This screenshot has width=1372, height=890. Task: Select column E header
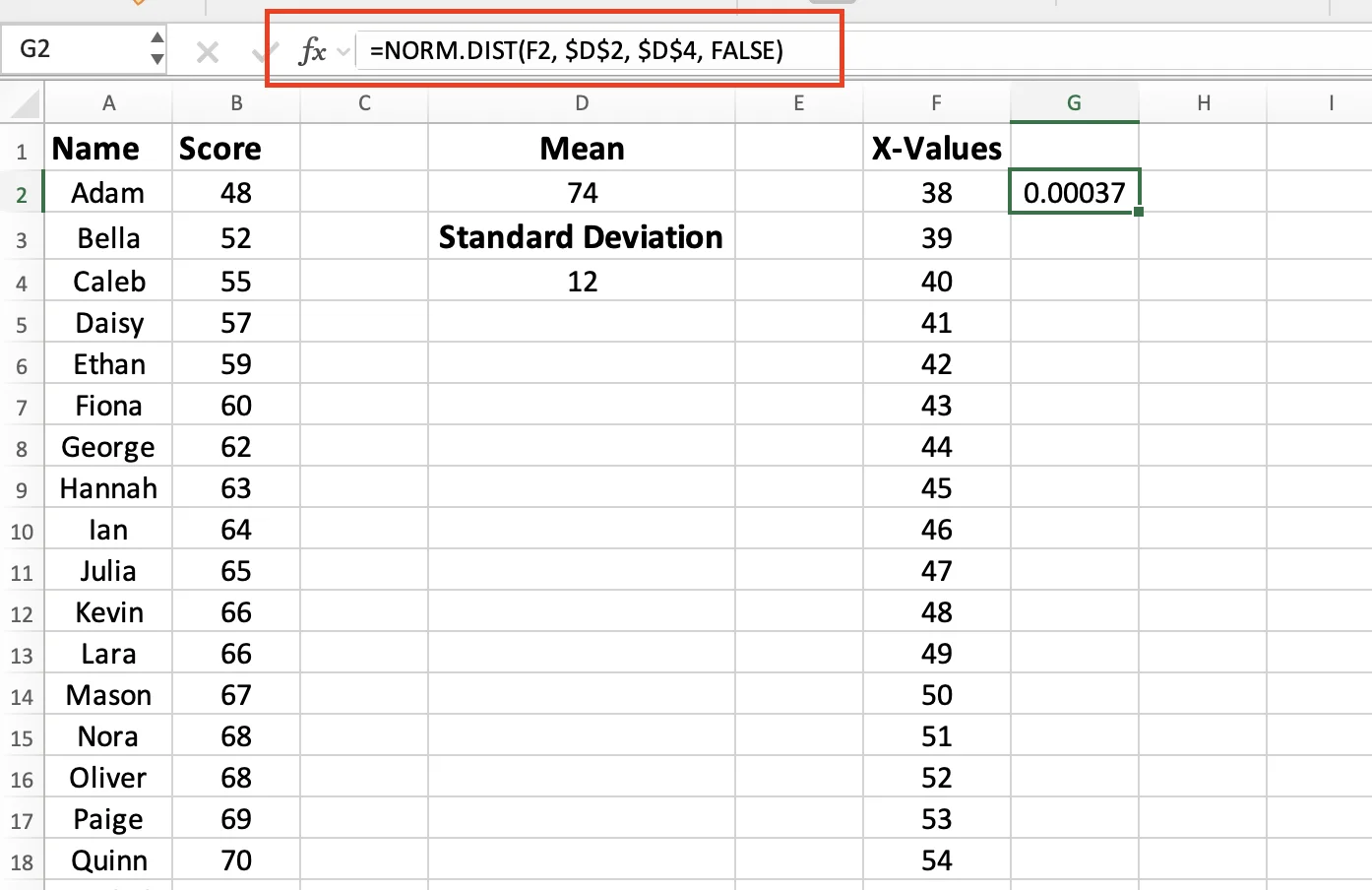click(799, 103)
